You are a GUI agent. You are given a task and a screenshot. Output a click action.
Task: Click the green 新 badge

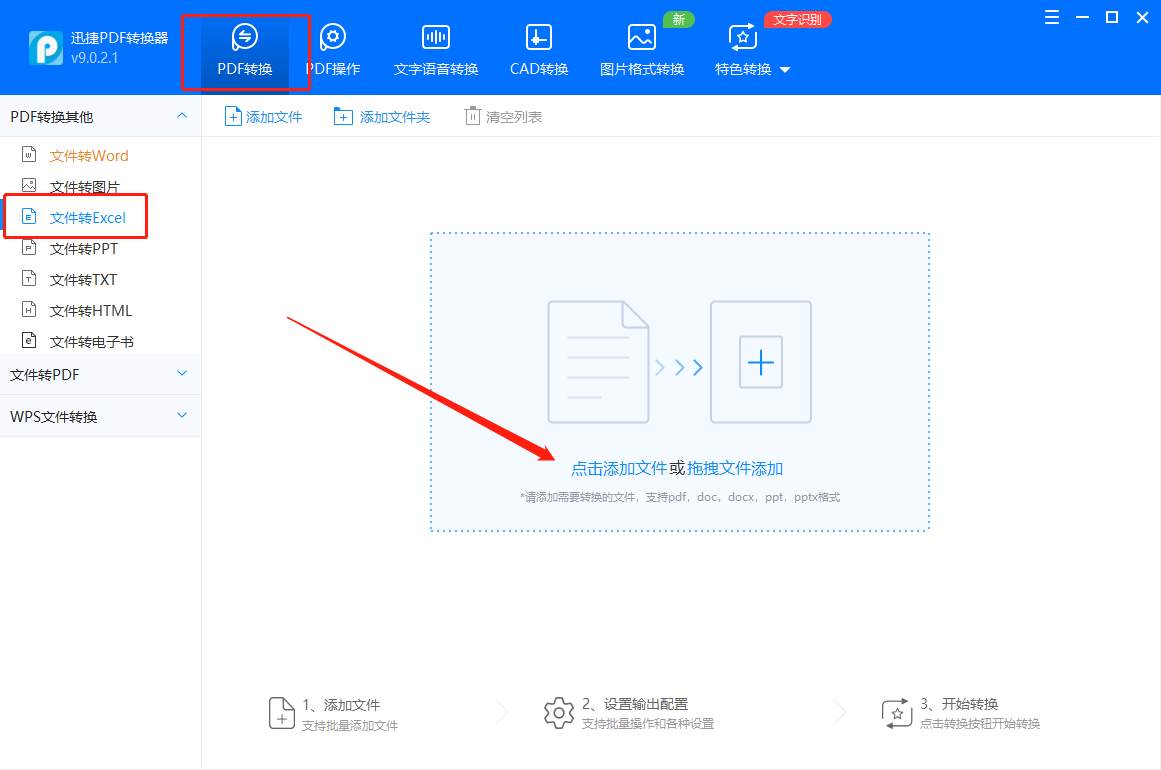click(x=678, y=19)
